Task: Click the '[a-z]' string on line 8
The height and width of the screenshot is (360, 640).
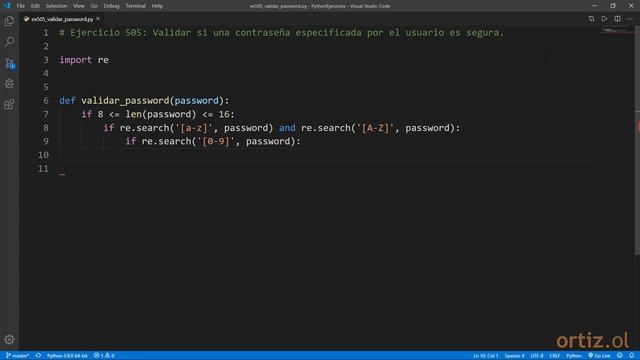Action: pyautogui.click(x=194, y=128)
